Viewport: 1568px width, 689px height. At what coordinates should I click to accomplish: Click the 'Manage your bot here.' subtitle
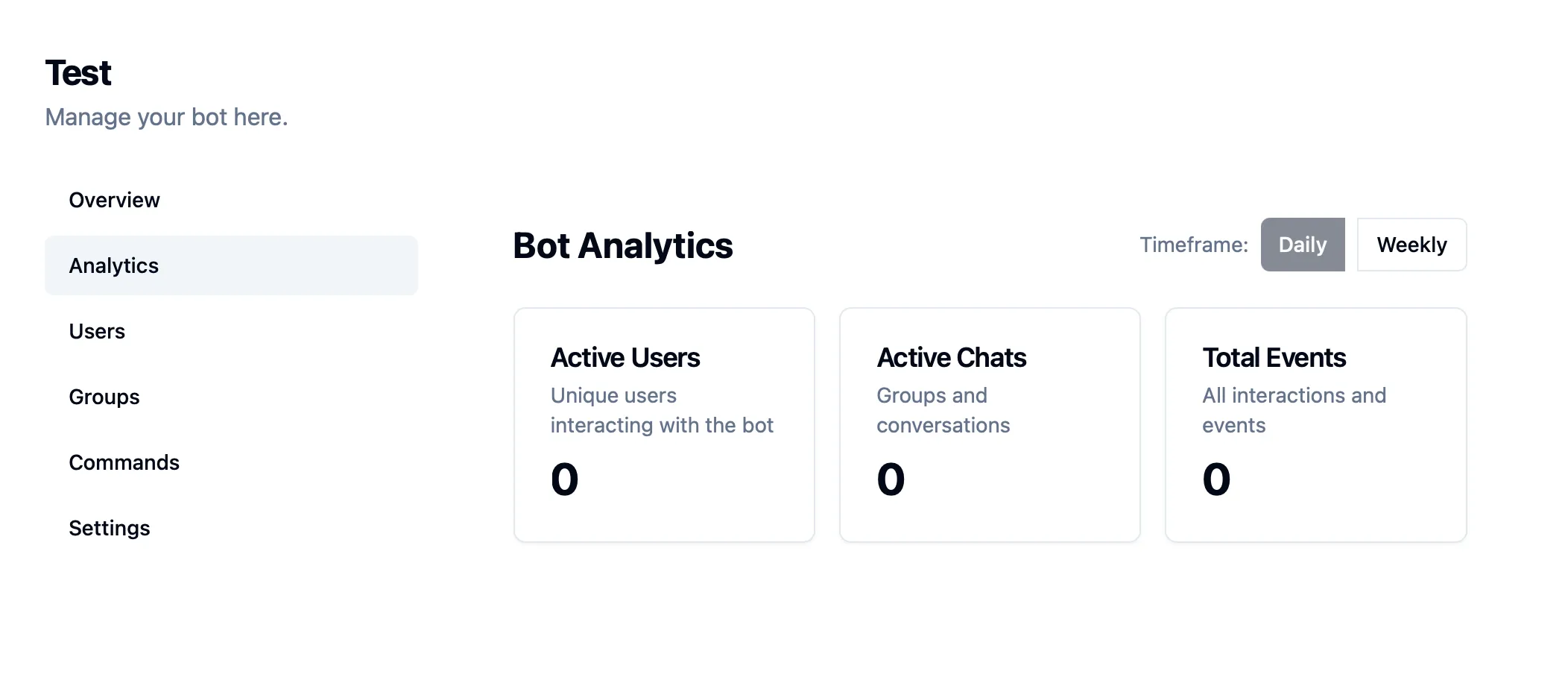(166, 117)
